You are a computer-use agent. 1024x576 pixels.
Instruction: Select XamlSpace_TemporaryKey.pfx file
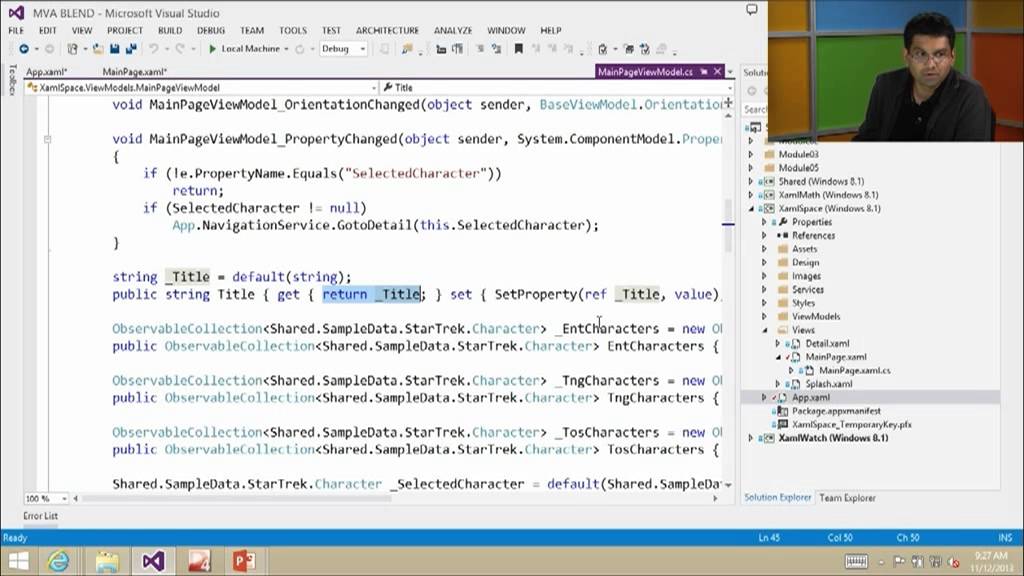pyautogui.click(x=852, y=424)
